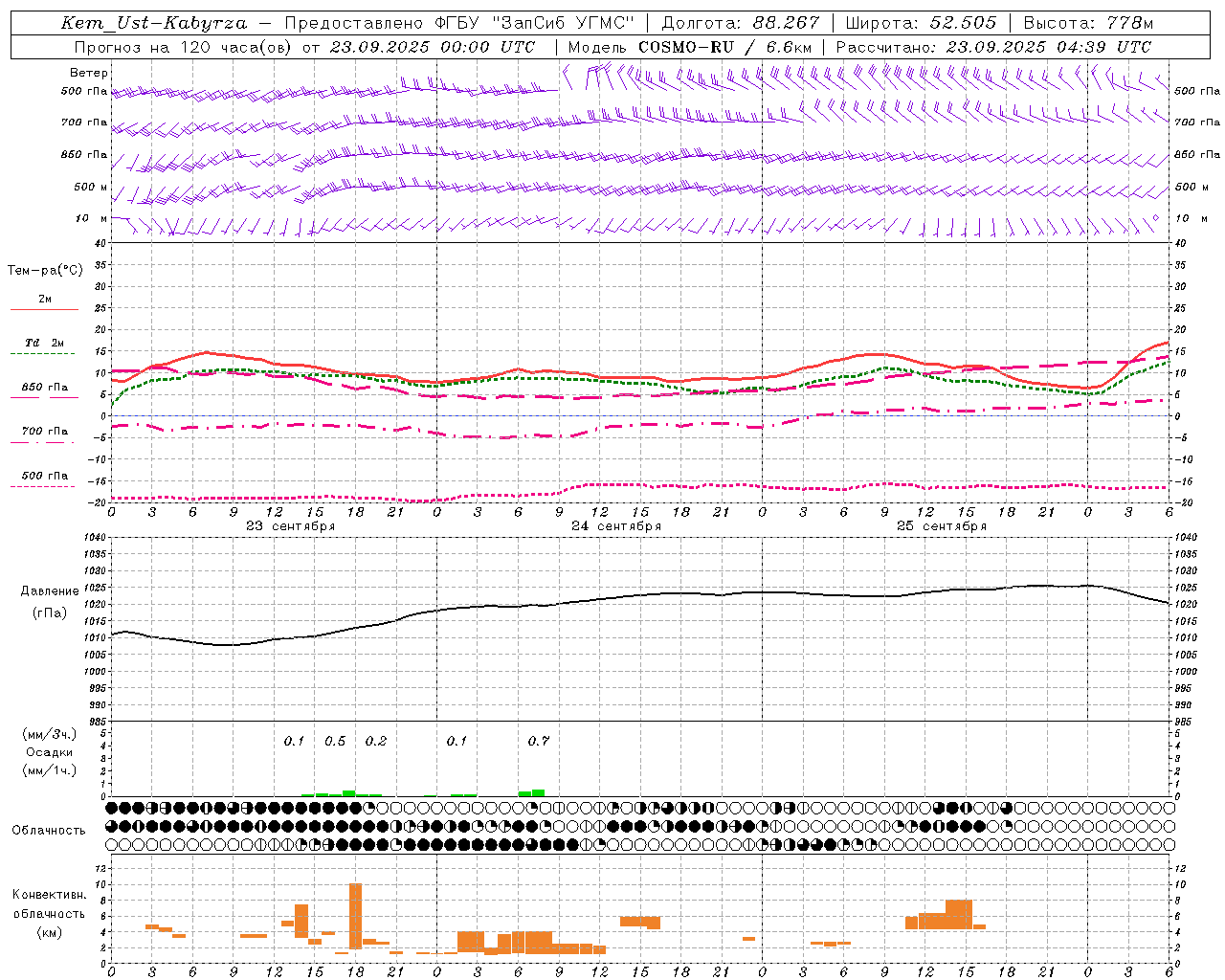Image resolution: width=1225 pixels, height=980 pixels.
Task: Click the "(км)" unit label of convective panel
Action: click(50, 932)
